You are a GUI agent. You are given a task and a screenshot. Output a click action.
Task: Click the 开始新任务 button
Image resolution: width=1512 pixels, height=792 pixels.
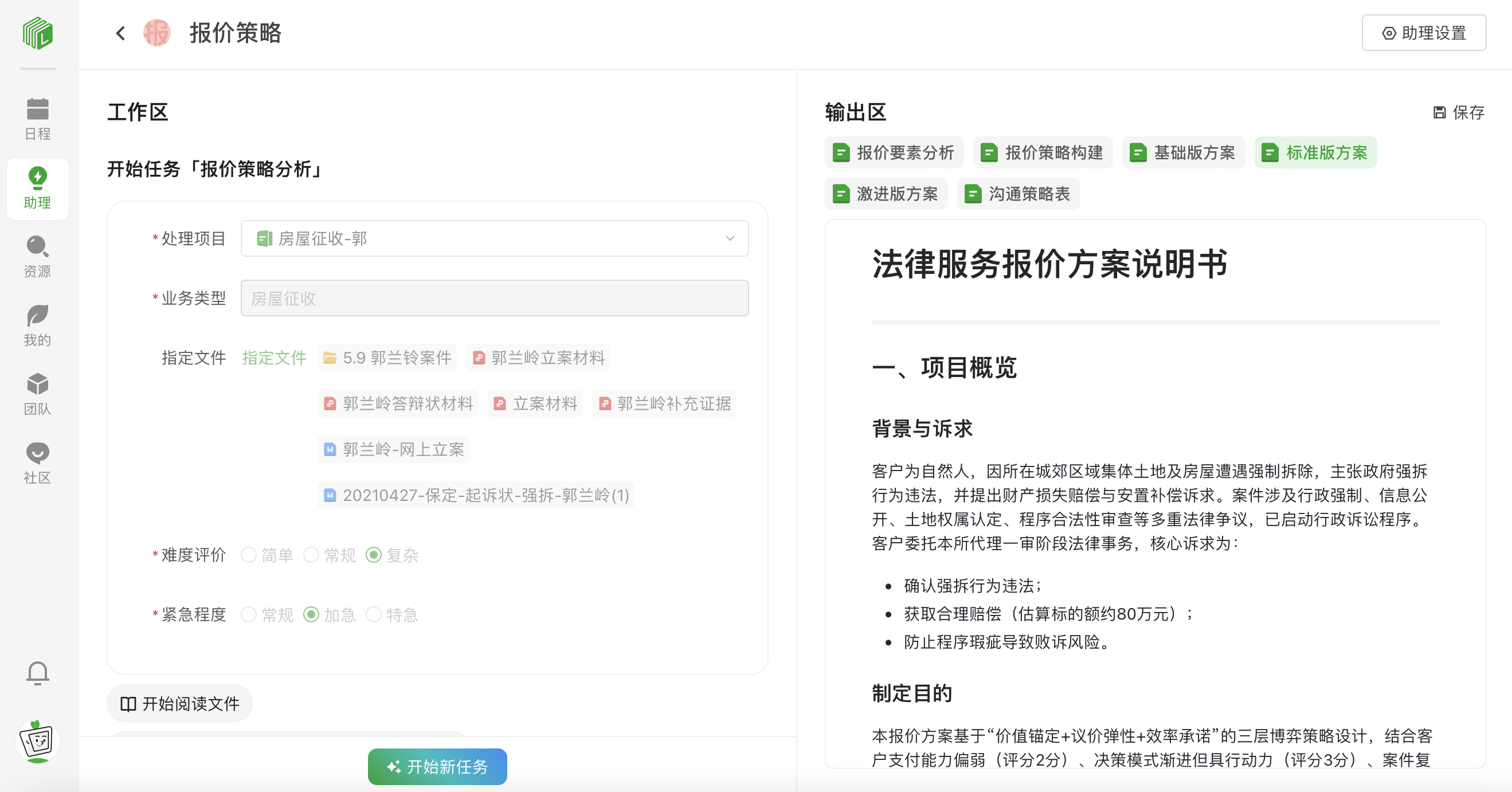pyautogui.click(x=437, y=766)
